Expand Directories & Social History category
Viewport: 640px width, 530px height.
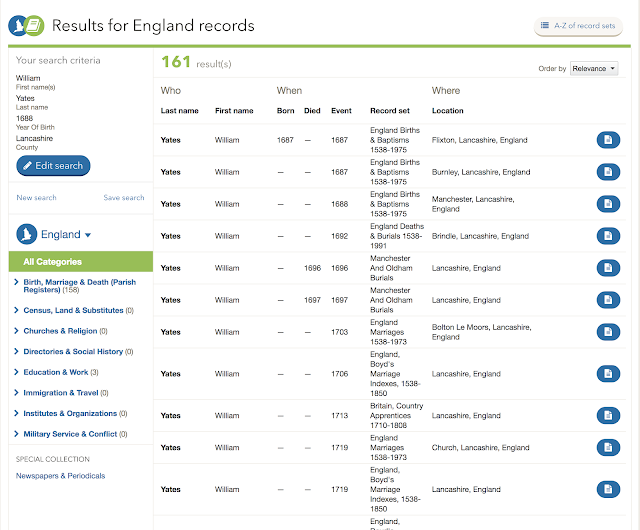click(73, 352)
